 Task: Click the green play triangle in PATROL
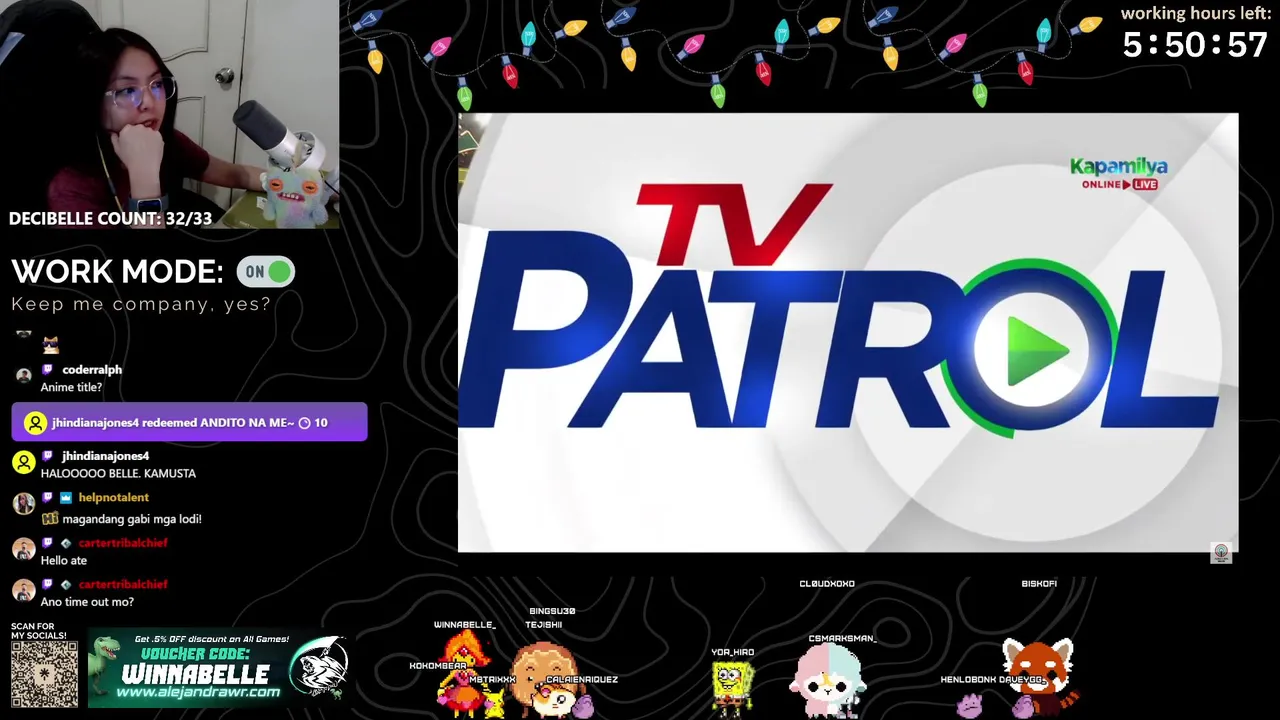click(1036, 351)
